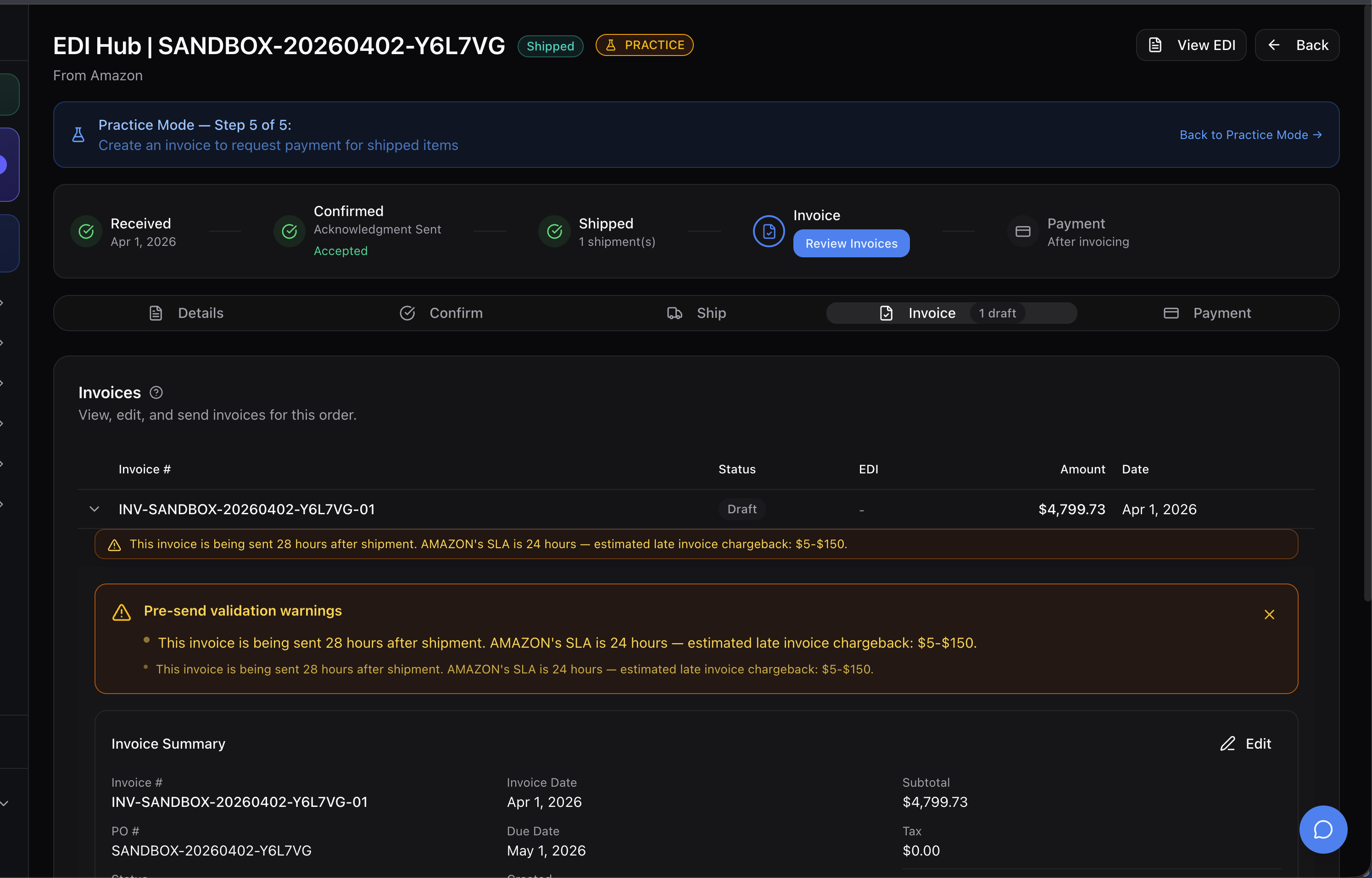Image resolution: width=1372 pixels, height=878 pixels.
Task: Click the Confirm tab check-circle icon
Action: (407, 313)
